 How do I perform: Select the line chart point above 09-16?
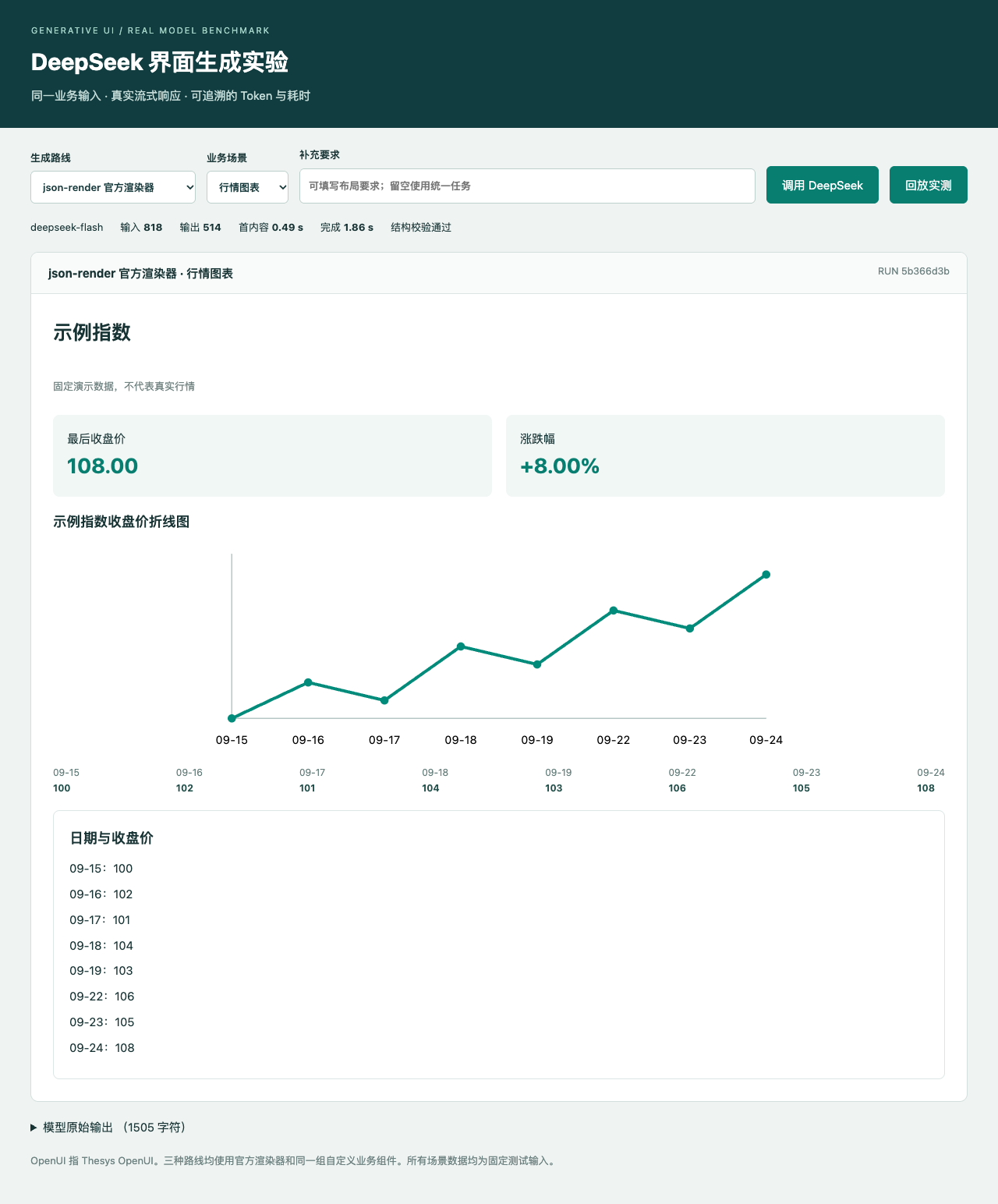pos(308,682)
